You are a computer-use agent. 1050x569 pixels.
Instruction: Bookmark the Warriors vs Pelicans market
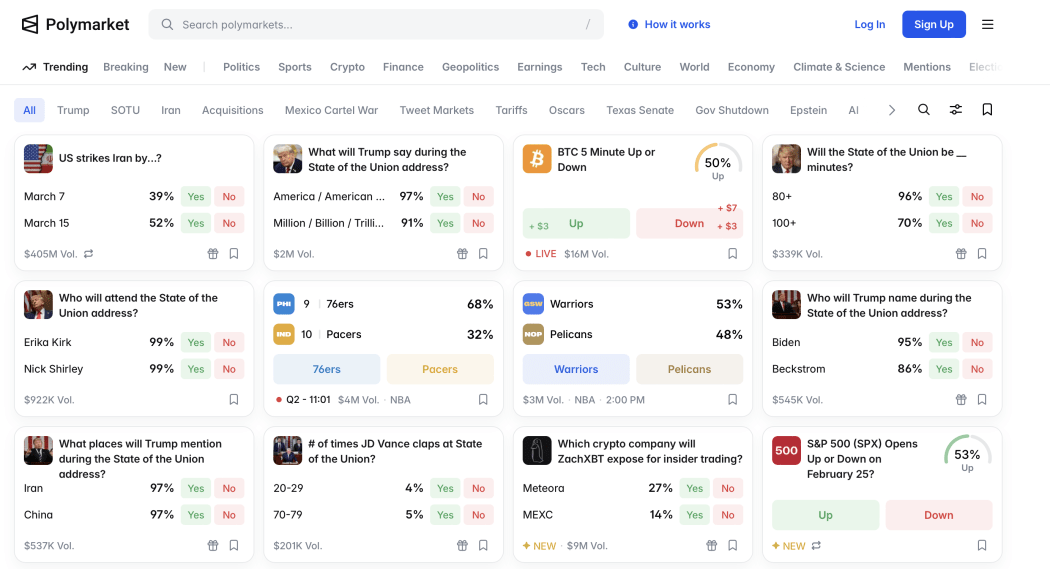click(x=732, y=400)
